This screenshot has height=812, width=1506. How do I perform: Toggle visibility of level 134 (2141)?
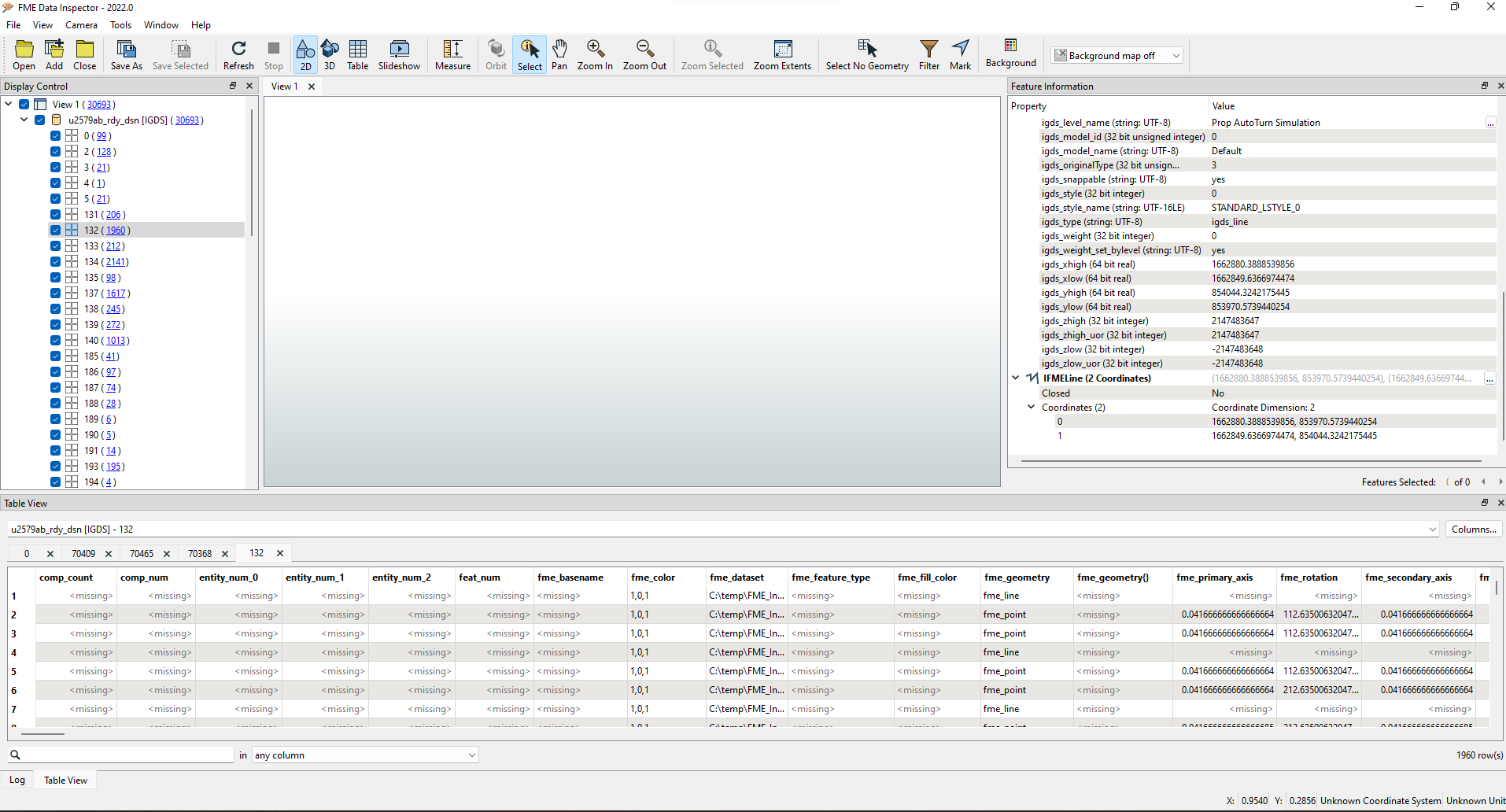pos(55,262)
